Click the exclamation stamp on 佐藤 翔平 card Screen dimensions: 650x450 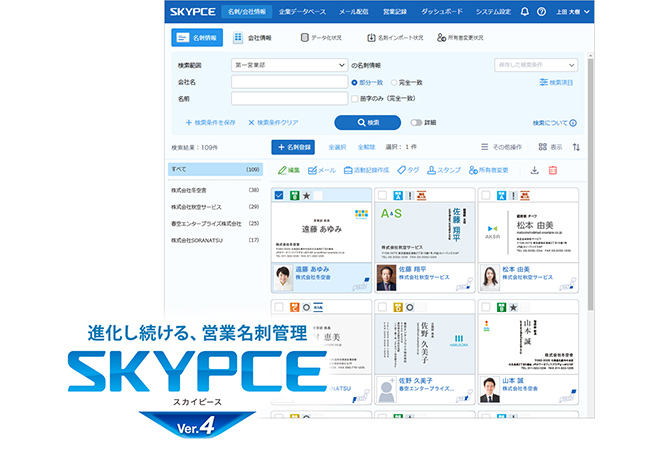[x=410, y=196]
